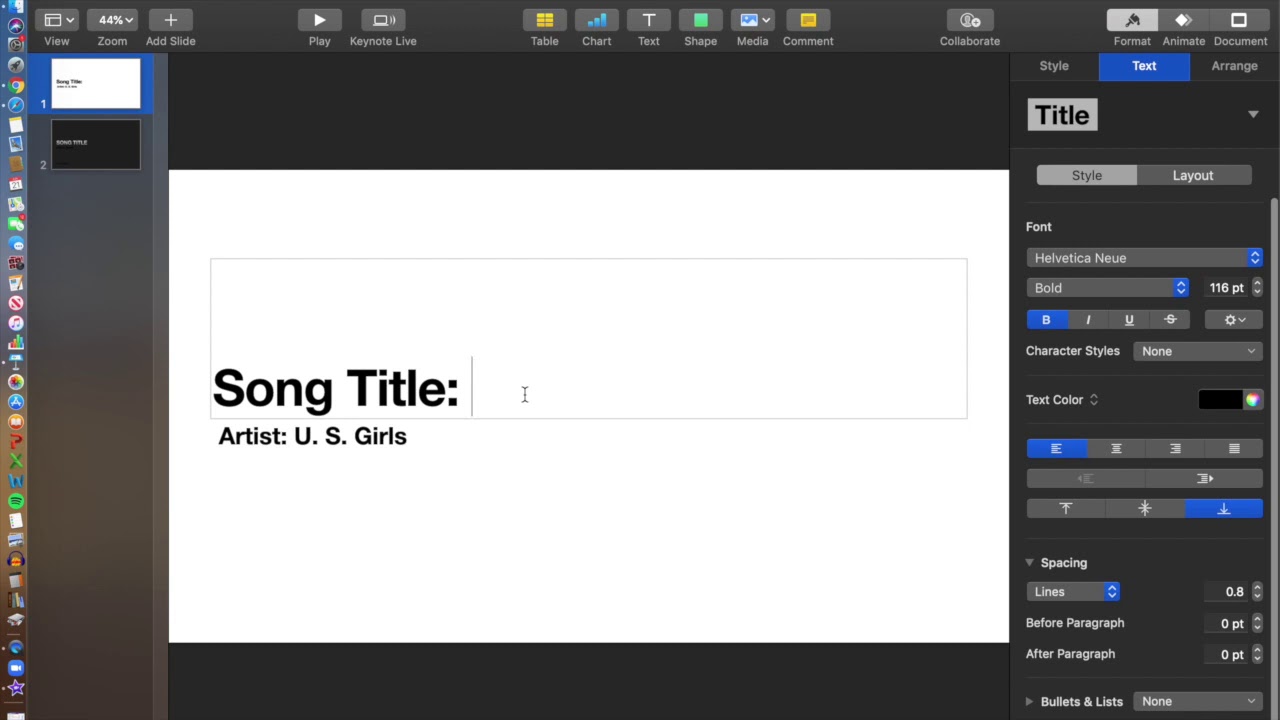Insert a Text box from the toolbar
Image resolution: width=1280 pixels, height=720 pixels.
click(x=648, y=20)
